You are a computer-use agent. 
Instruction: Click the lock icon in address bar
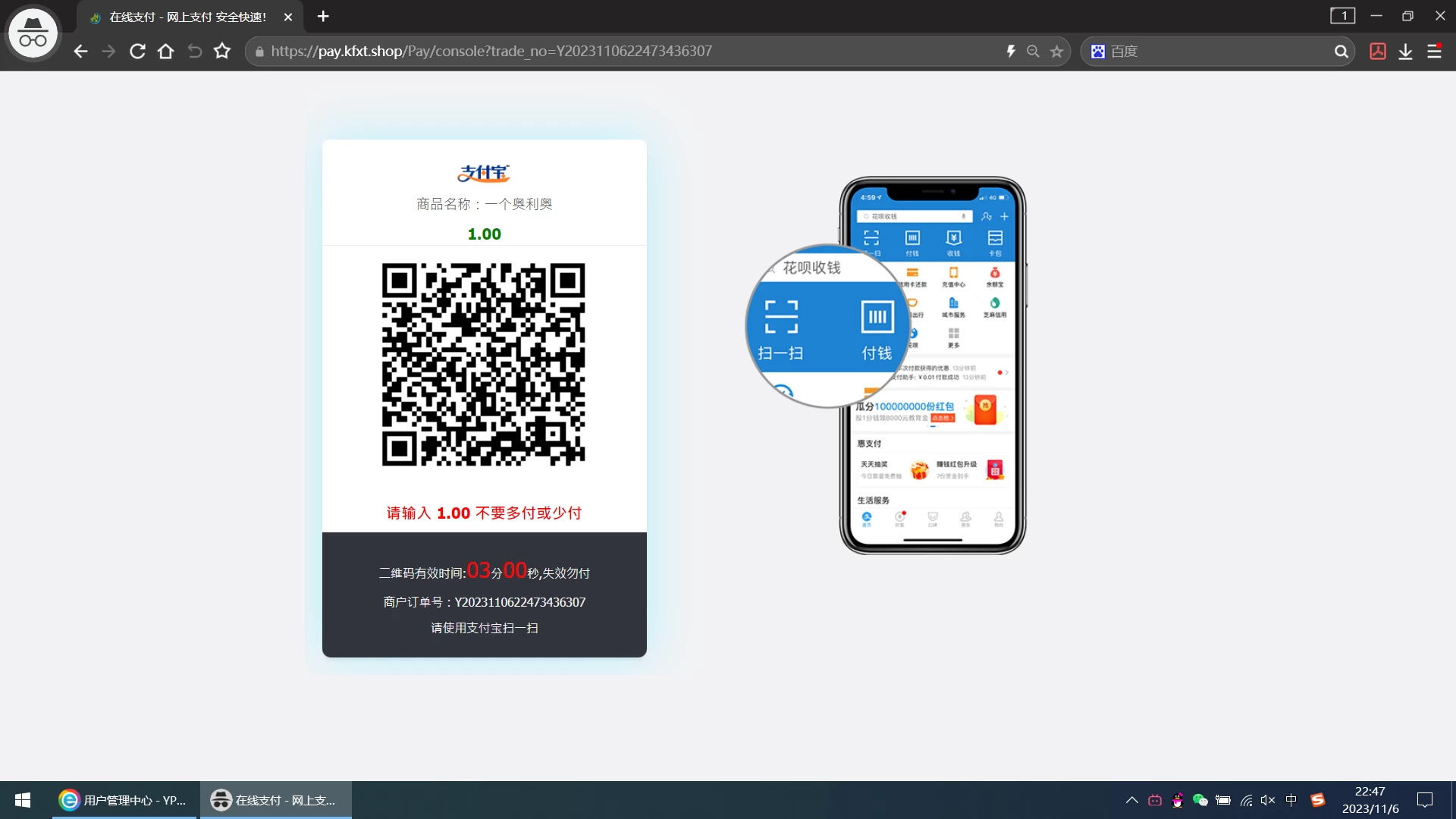tap(259, 52)
